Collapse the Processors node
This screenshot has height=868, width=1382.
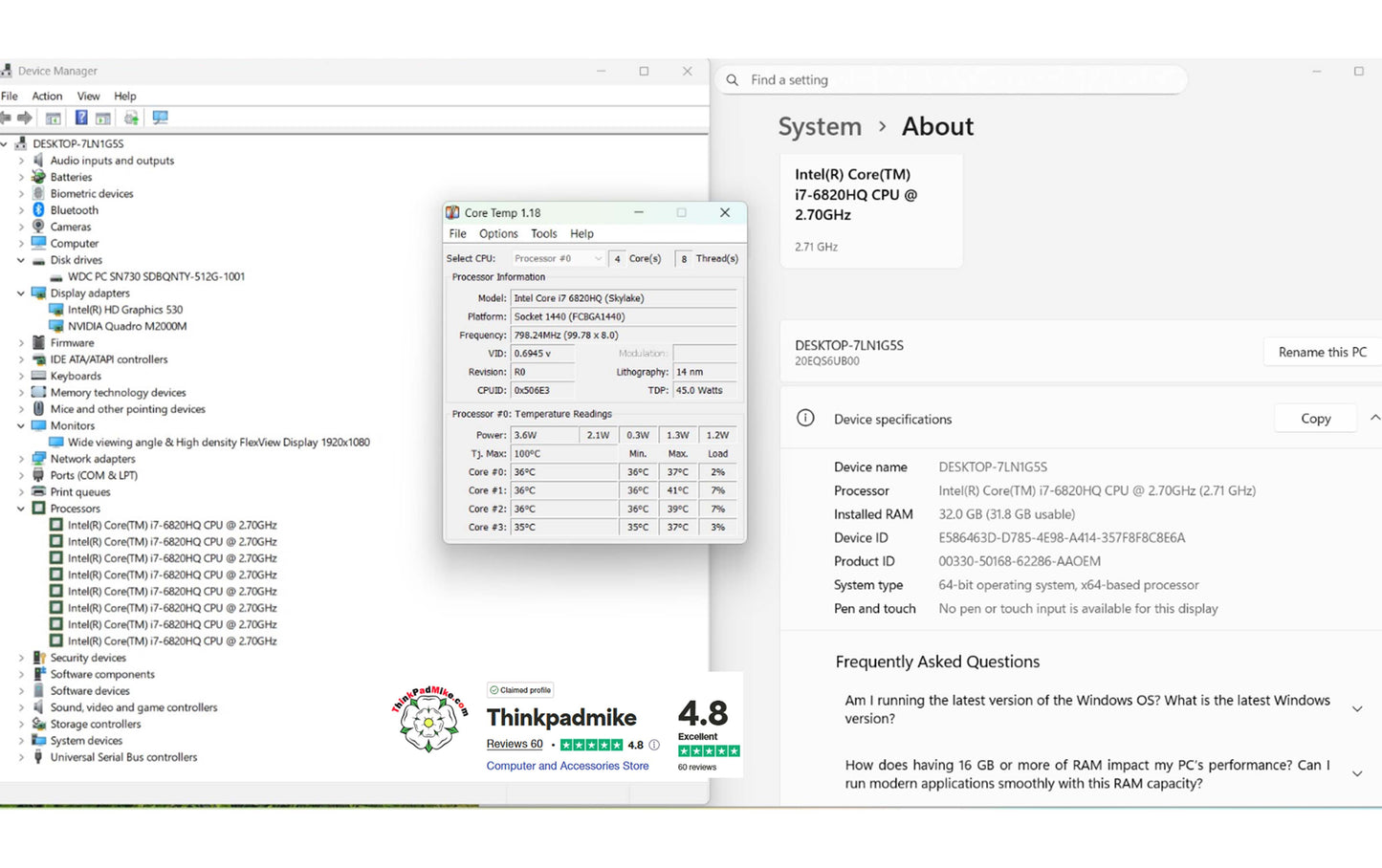(x=21, y=509)
